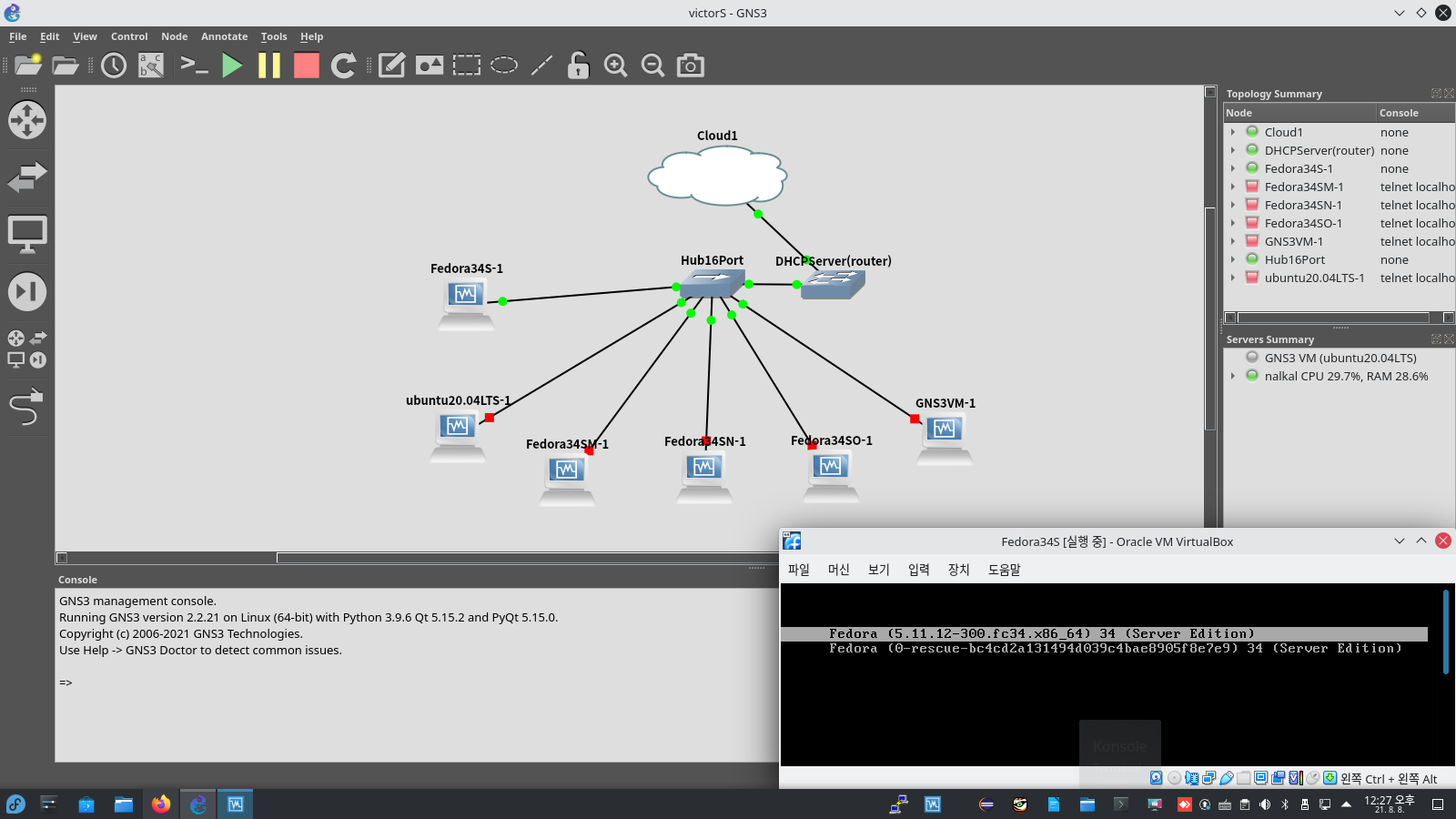
Task: Select GNS3 VM (ubuntu20.04LTS) server row
Action: click(x=1340, y=358)
